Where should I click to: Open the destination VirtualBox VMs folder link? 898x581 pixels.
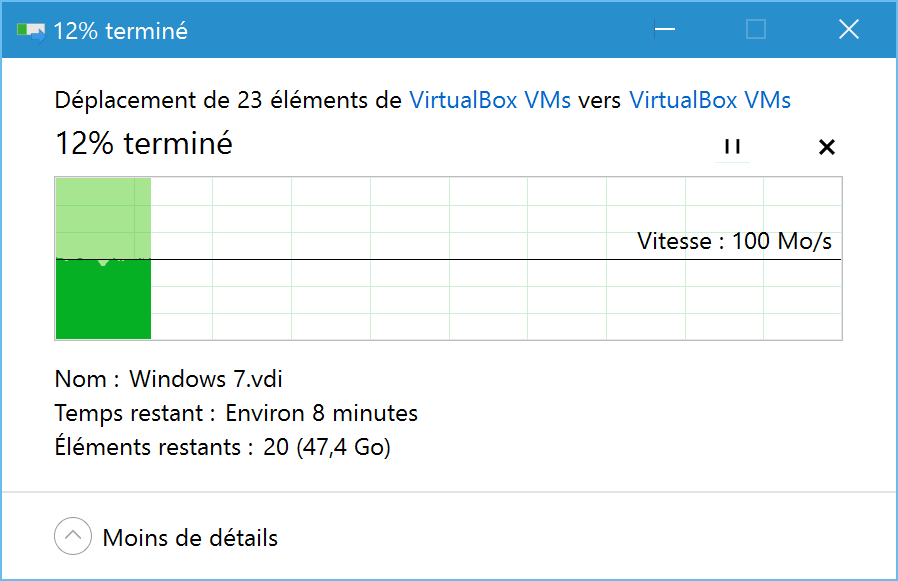pos(710,100)
